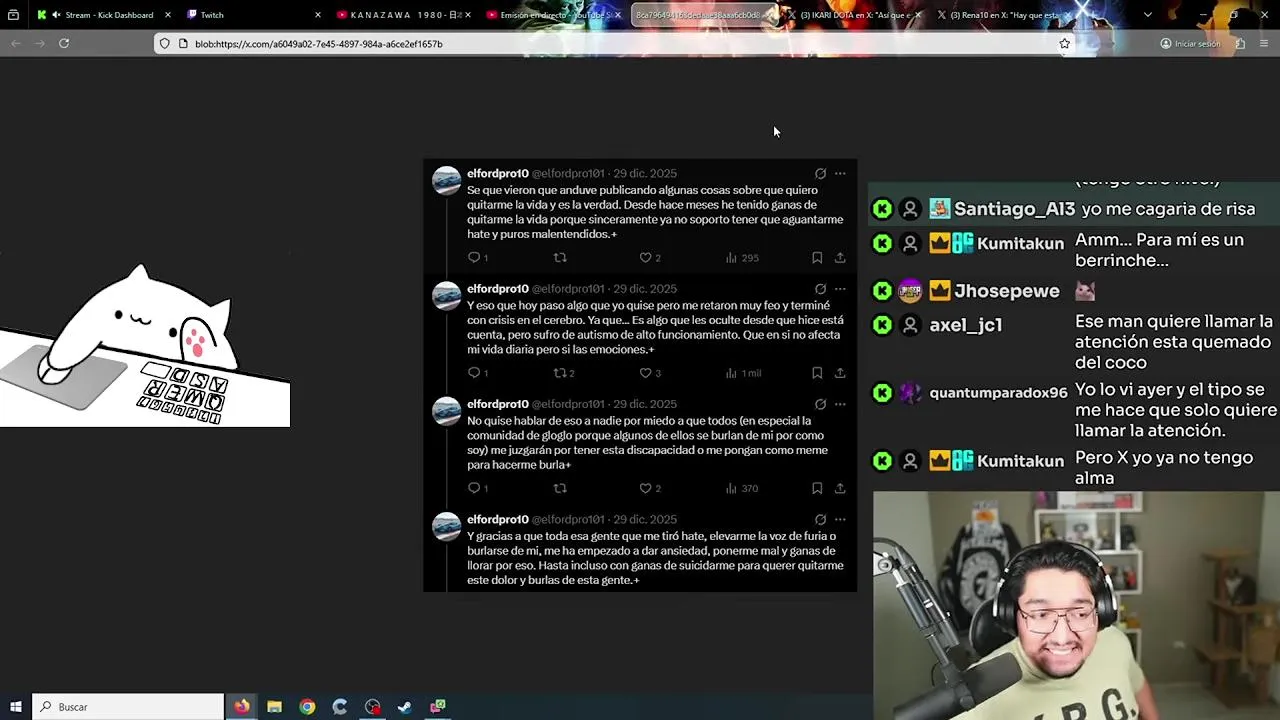
Task: Click axel_jc1 username in chat
Action: point(965,325)
